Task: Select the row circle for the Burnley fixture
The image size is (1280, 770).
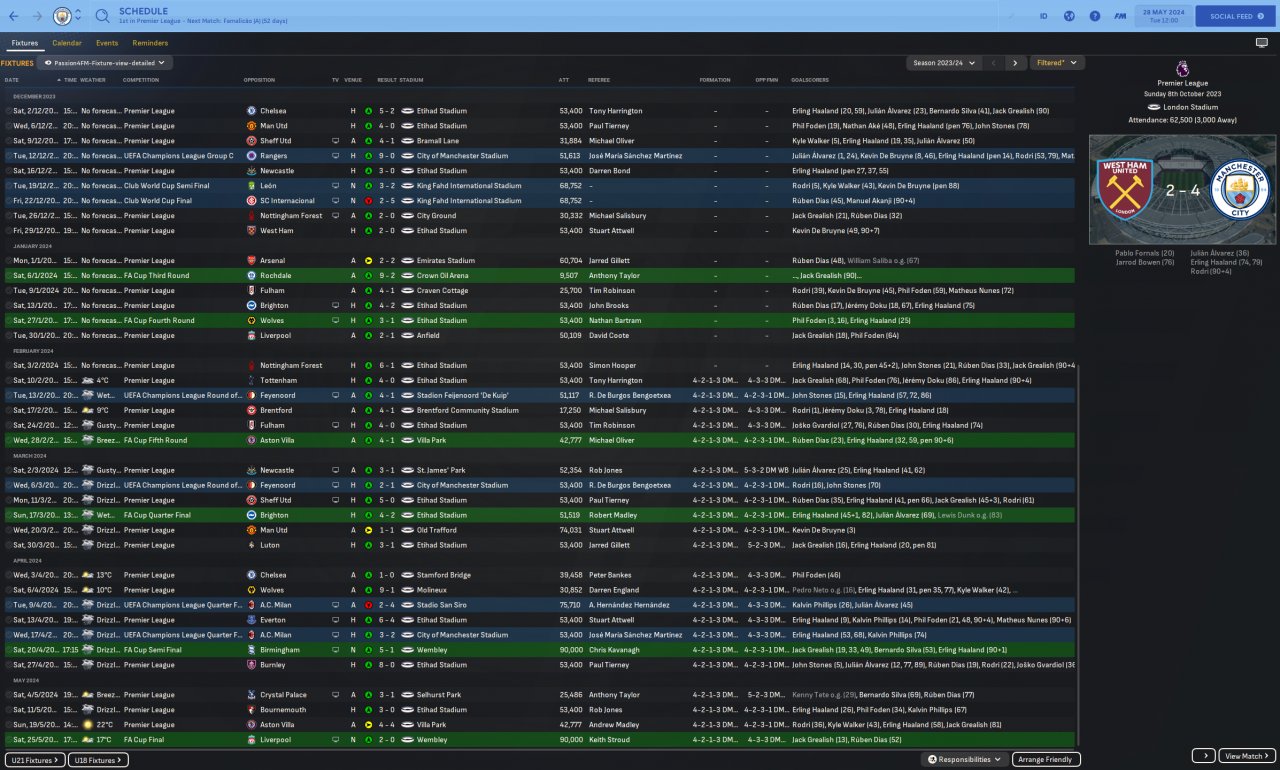Action: (x=8, y=665)
